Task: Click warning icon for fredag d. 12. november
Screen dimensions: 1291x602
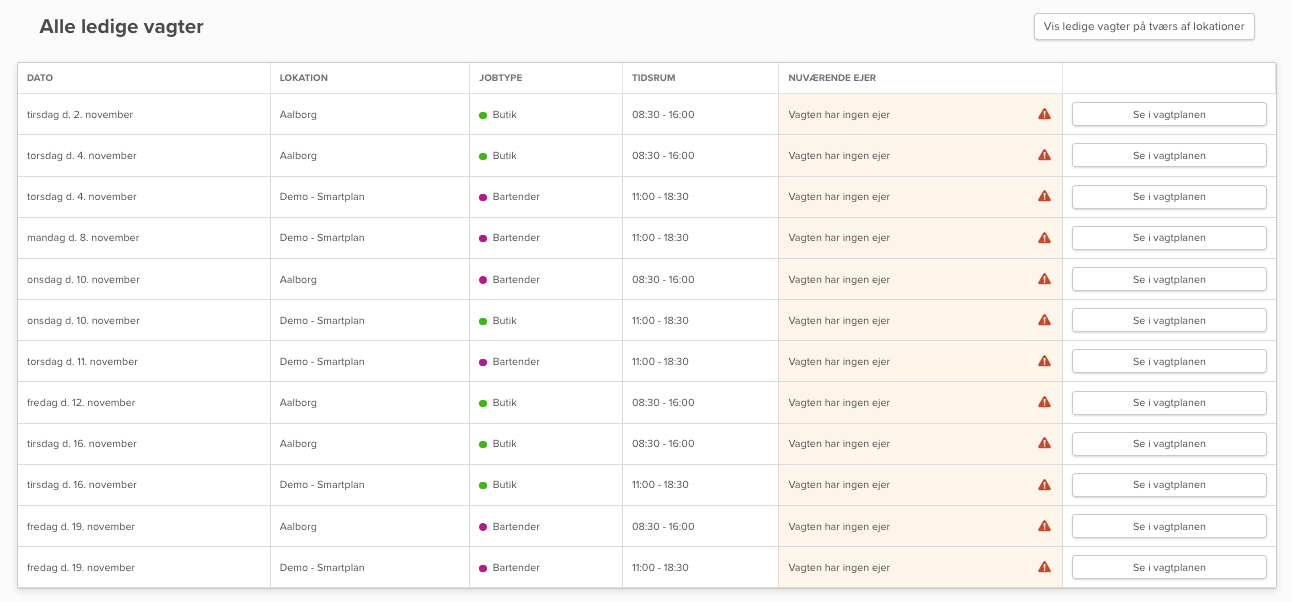Action: point(1044,402)
